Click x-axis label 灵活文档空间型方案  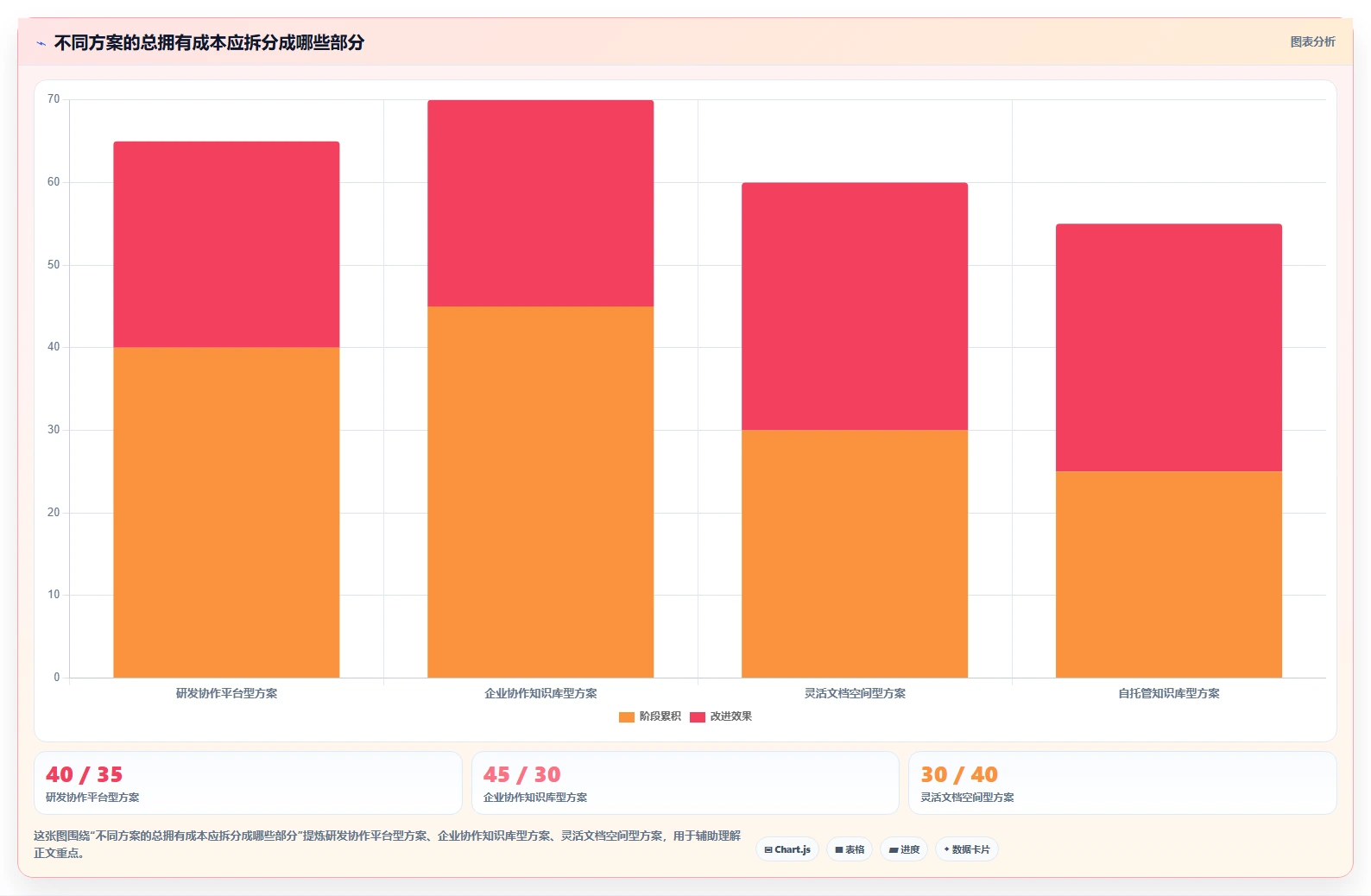(855, 693)
